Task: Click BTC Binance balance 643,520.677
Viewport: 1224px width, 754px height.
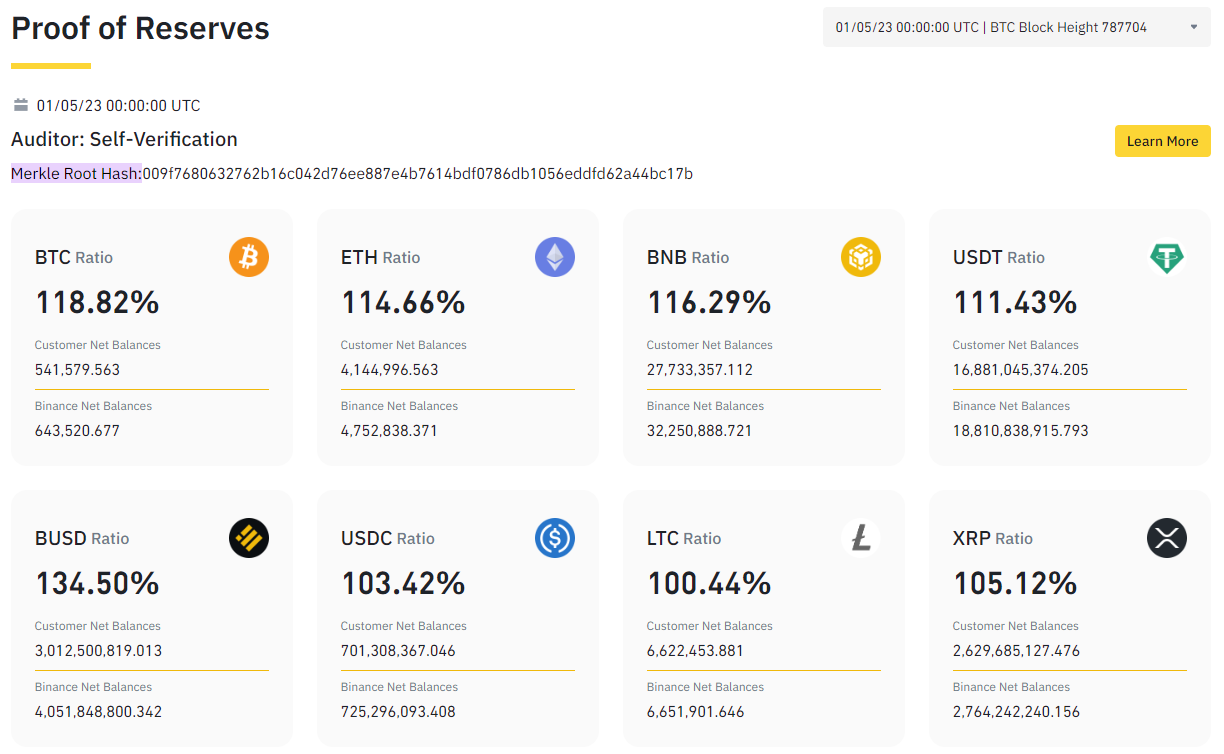Action: tap(77, 431)
